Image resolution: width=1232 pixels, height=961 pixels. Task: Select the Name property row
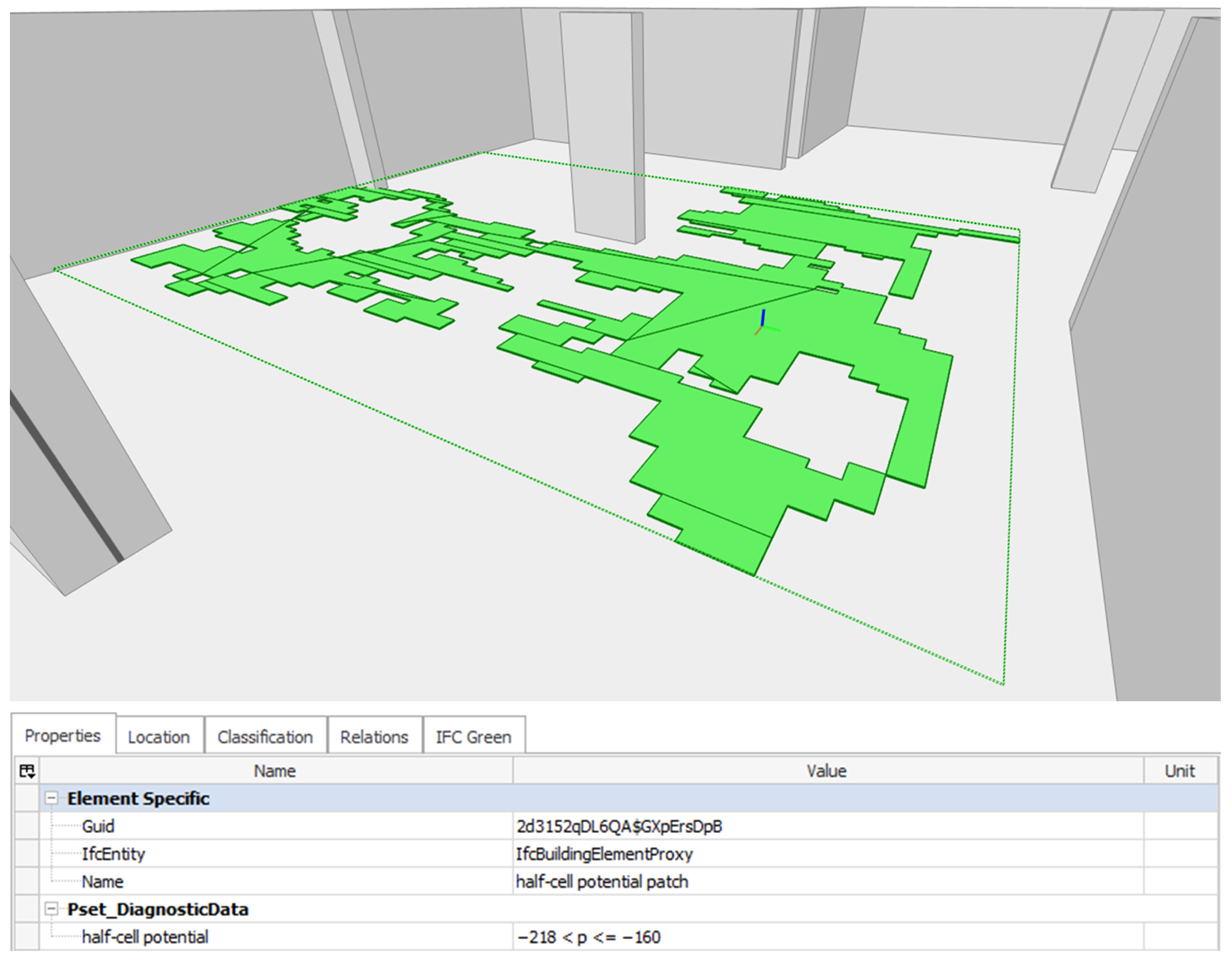(616, 881)
